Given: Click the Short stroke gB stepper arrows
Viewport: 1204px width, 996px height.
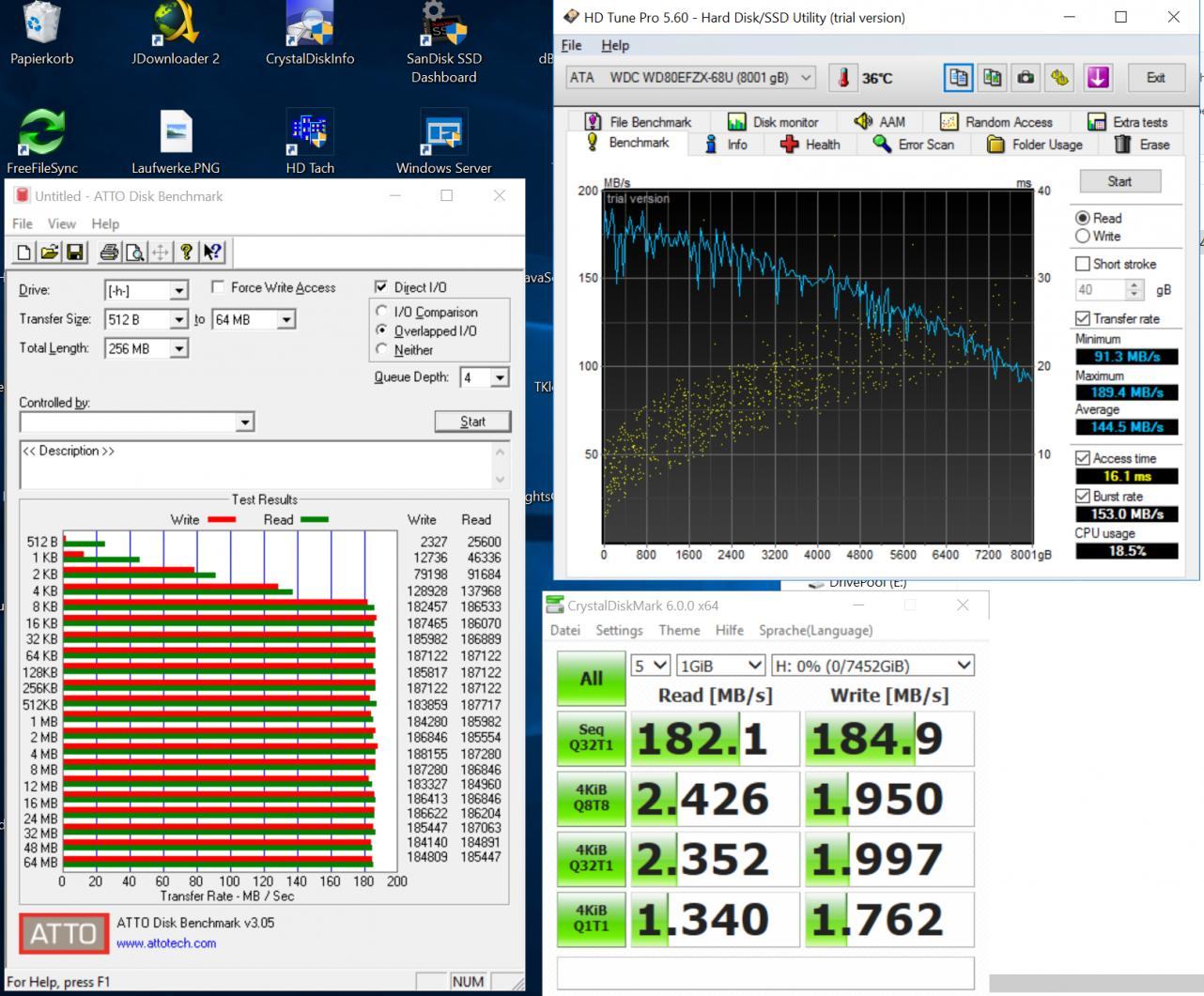Looking at the screenshot, I should (x=1135, y=290).
